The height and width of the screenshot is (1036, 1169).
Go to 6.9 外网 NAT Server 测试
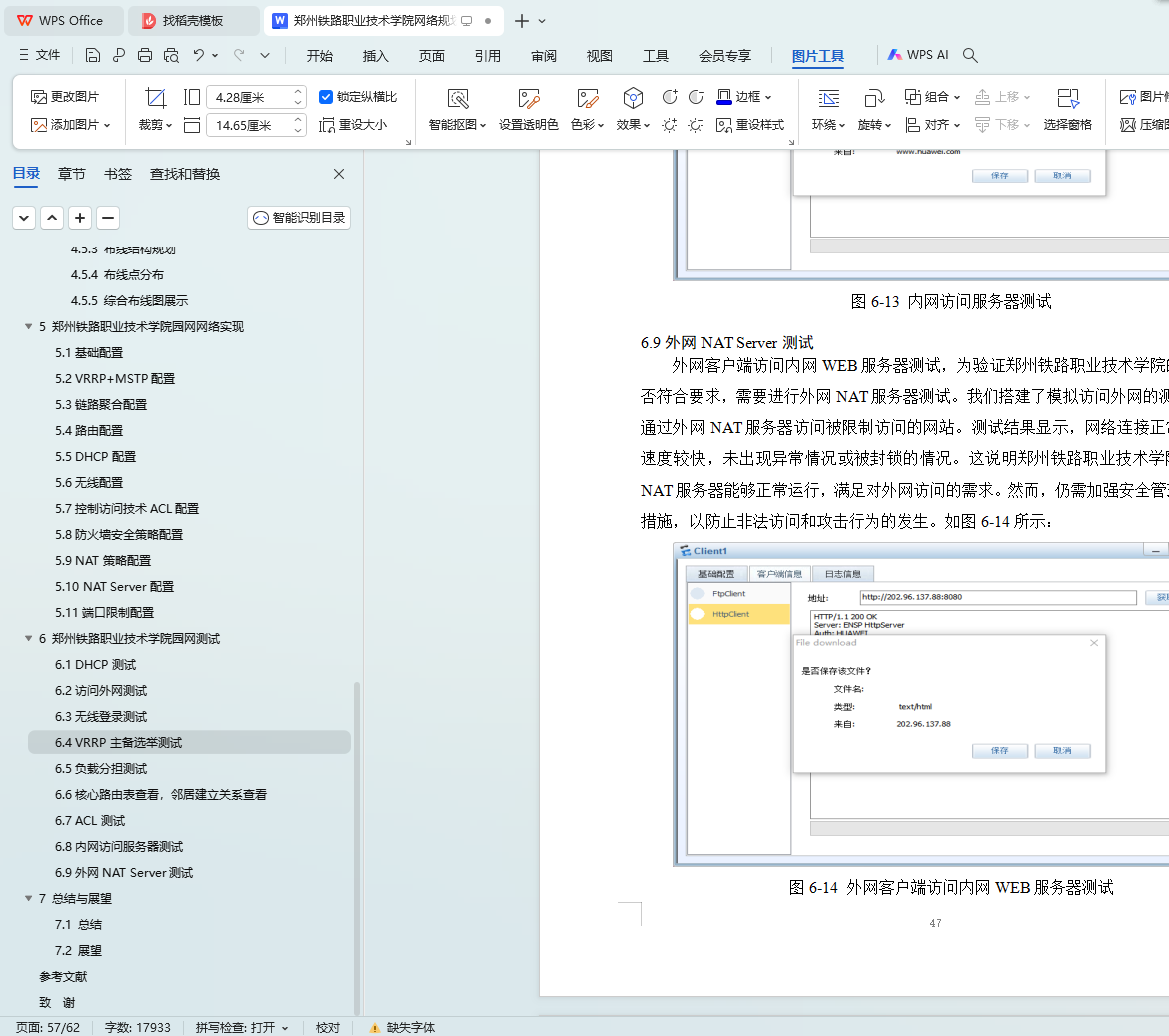pyautogui.click(x=124, y=873)
